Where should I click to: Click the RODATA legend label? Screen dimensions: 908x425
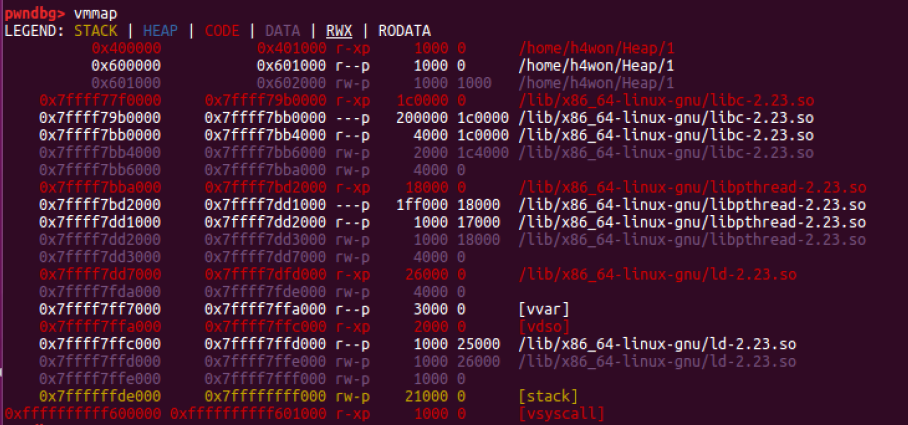tap(405, 31)
